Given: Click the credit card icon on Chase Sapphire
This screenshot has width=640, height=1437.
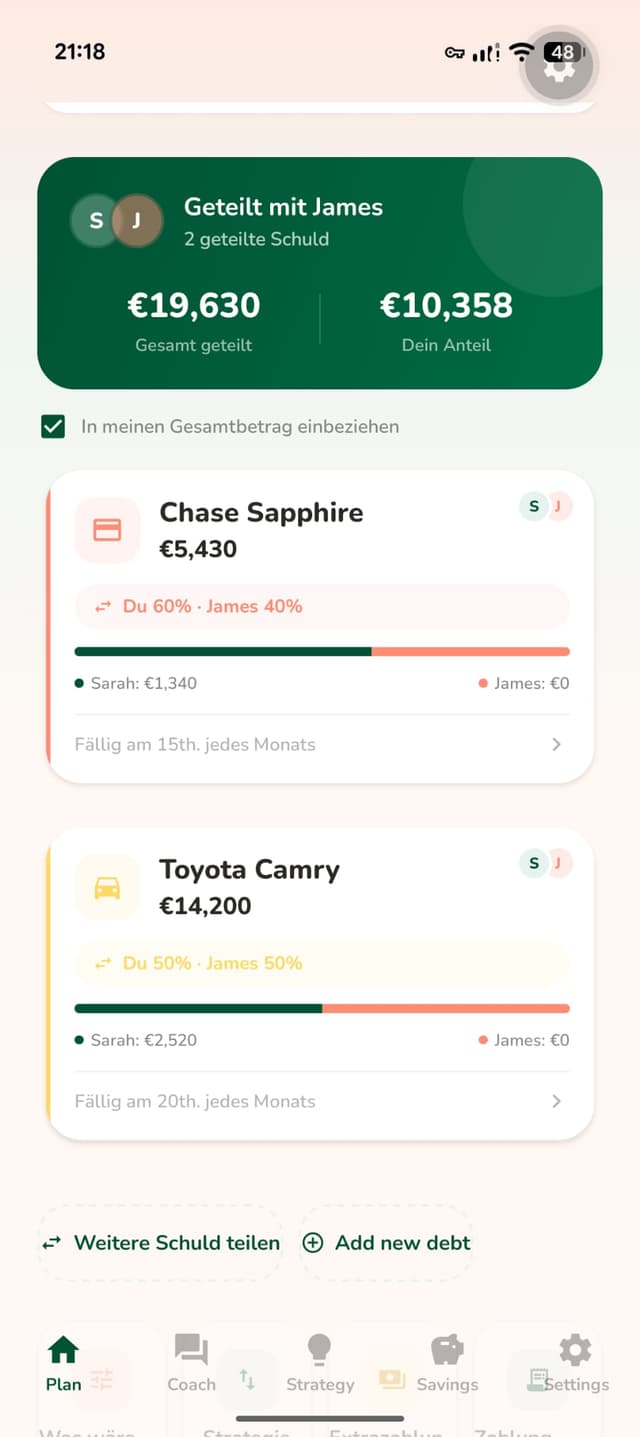Looking at the screenshot, I should 107,530.
